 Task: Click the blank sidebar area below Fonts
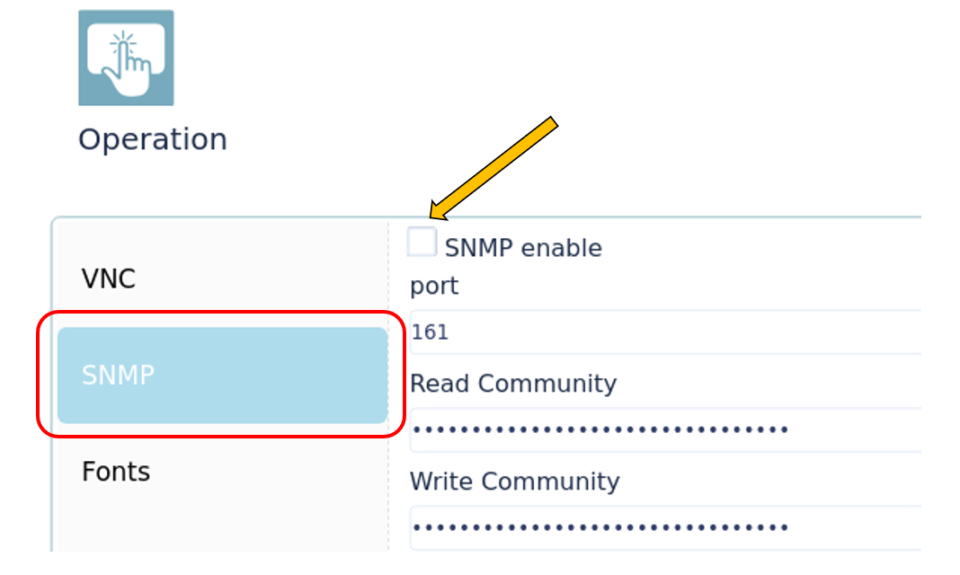(x=220, y=521)
